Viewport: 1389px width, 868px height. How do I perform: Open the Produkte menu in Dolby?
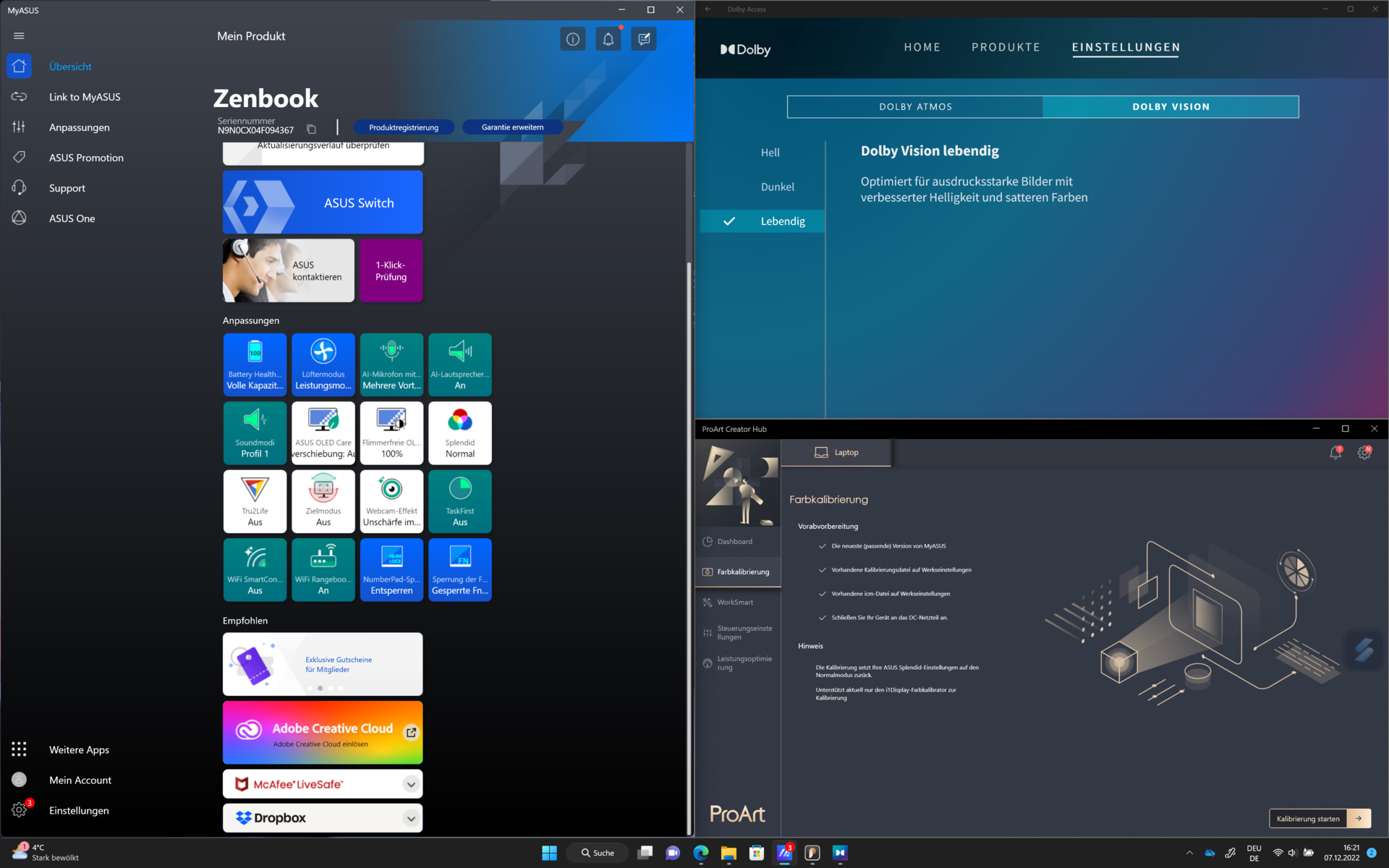click(x=1005, y=47)
